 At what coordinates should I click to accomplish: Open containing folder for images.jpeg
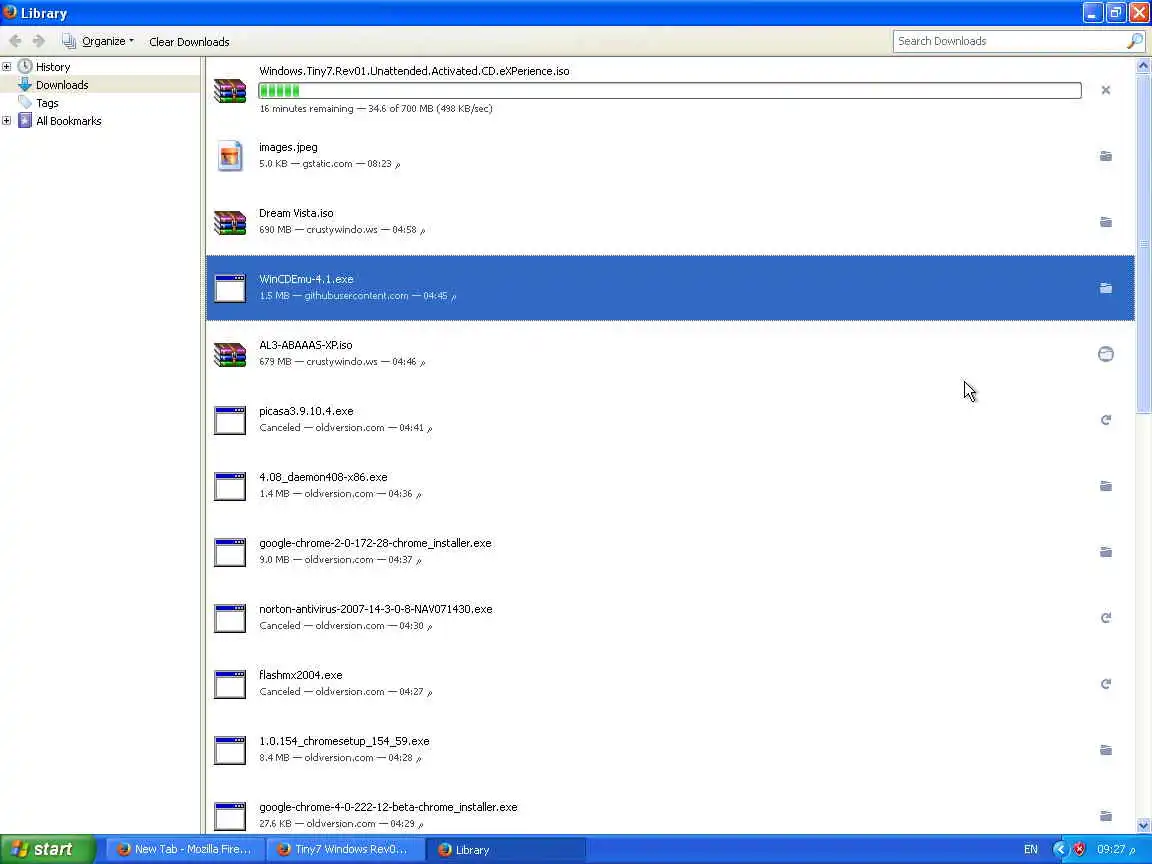(x=1105, y=156)
